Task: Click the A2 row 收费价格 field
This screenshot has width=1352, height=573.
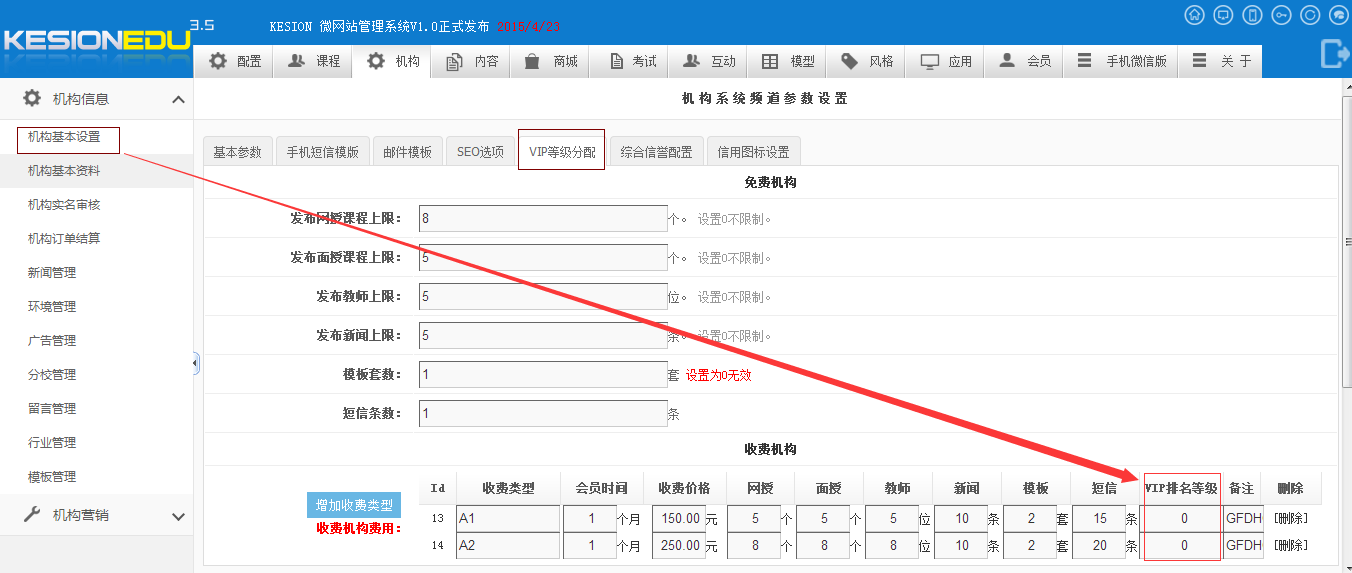Action: 678,546
